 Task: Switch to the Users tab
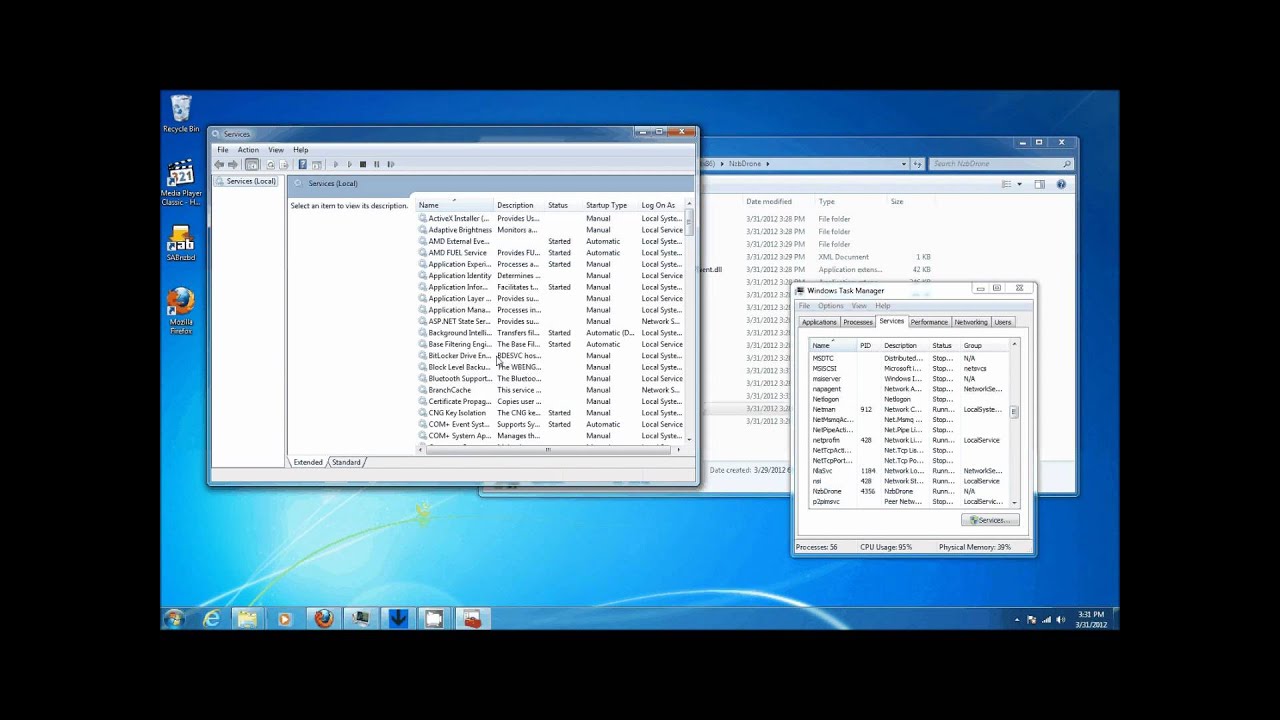click(x=1003, y=322)
